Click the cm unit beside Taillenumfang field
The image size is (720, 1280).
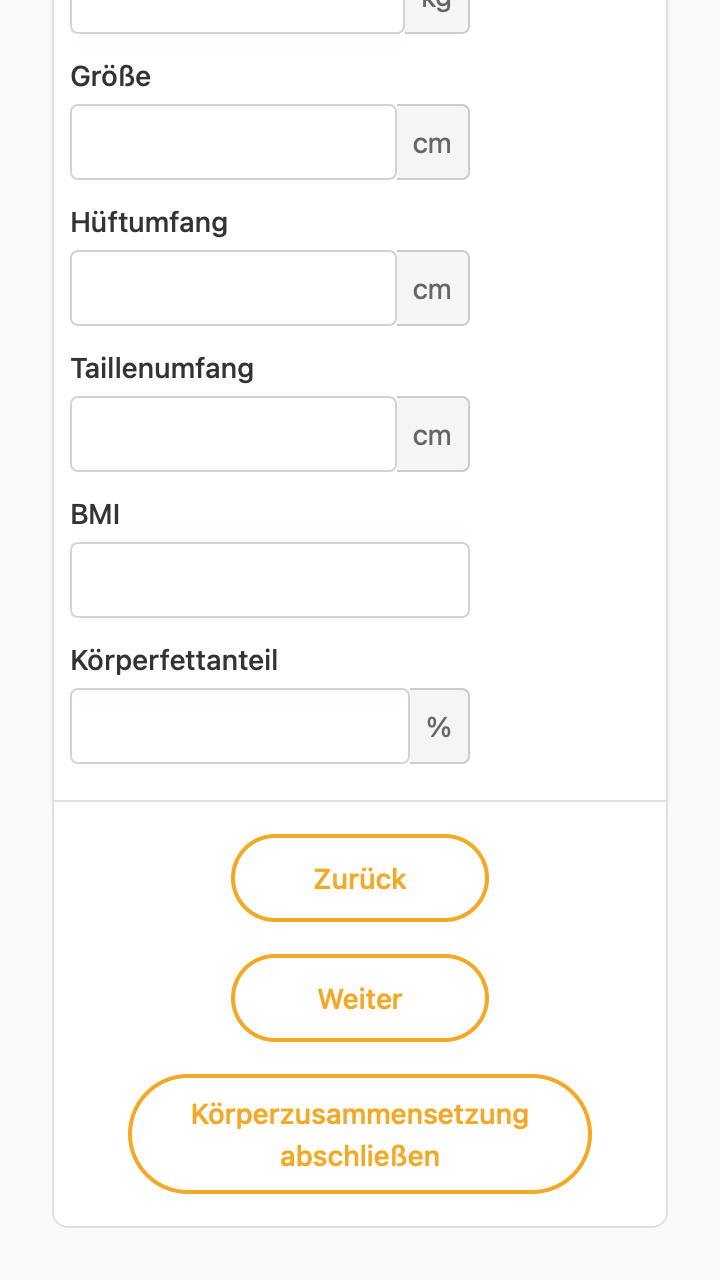433,434
